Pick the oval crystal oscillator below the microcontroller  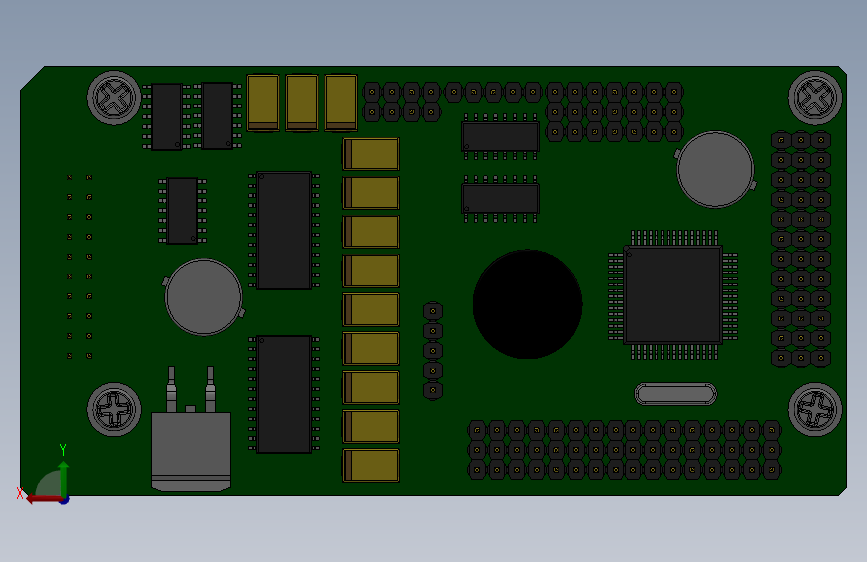point(676,394)
